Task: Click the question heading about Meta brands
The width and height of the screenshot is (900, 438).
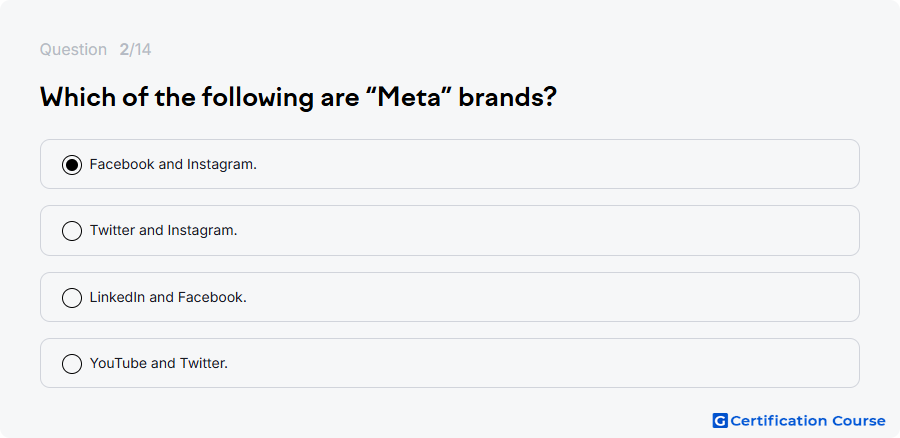Action: [298, 98]
